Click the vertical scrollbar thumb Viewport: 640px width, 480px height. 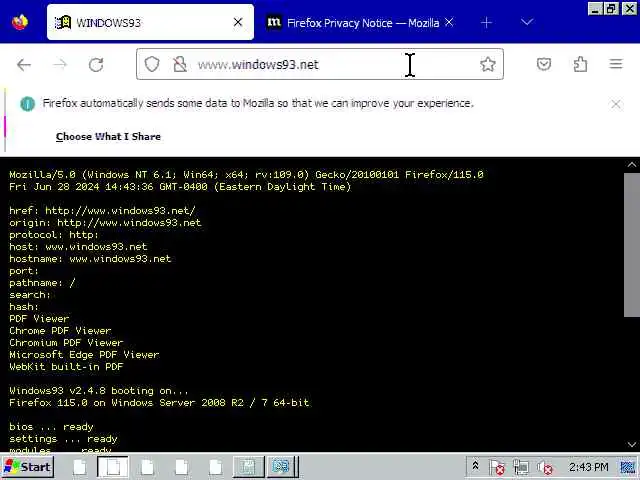coord(632,245)
